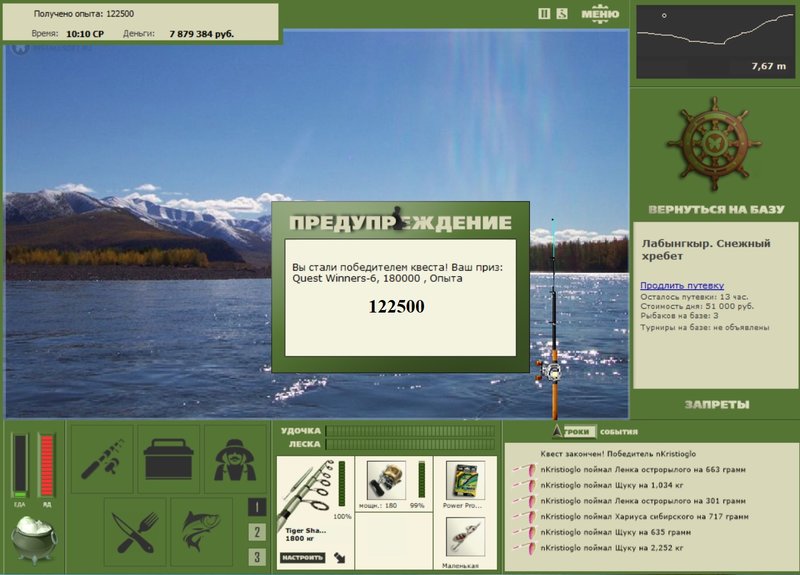Select tackle slot 3
The height and width of the screenshot is (575, 800).
pyautogui.click(x=257, y=557)
